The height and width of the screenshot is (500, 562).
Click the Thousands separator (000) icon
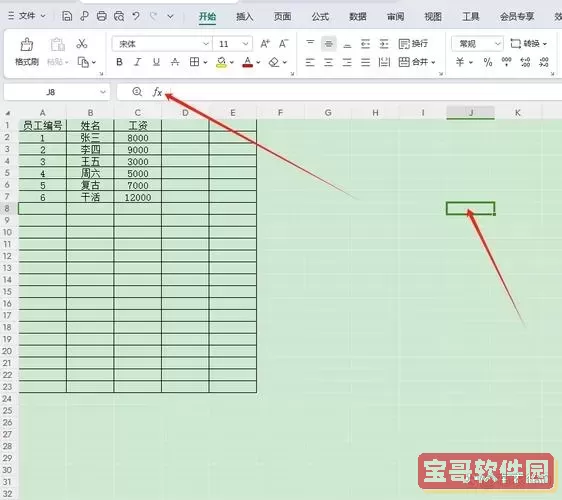pos(506,62)
